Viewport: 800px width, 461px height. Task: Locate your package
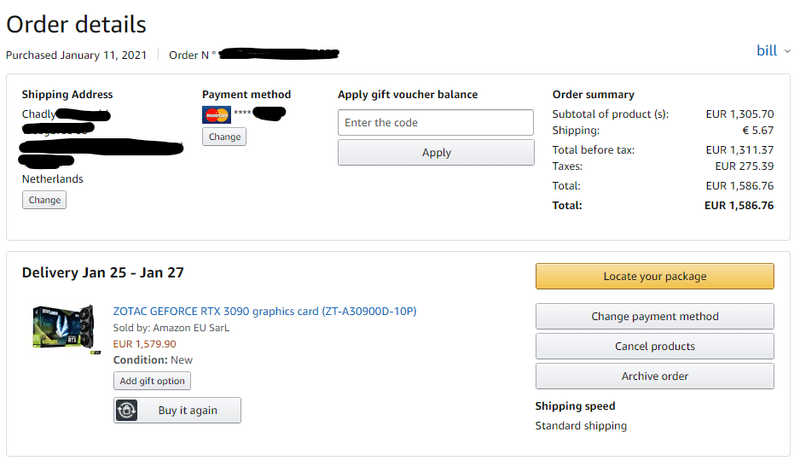point(655,276)
